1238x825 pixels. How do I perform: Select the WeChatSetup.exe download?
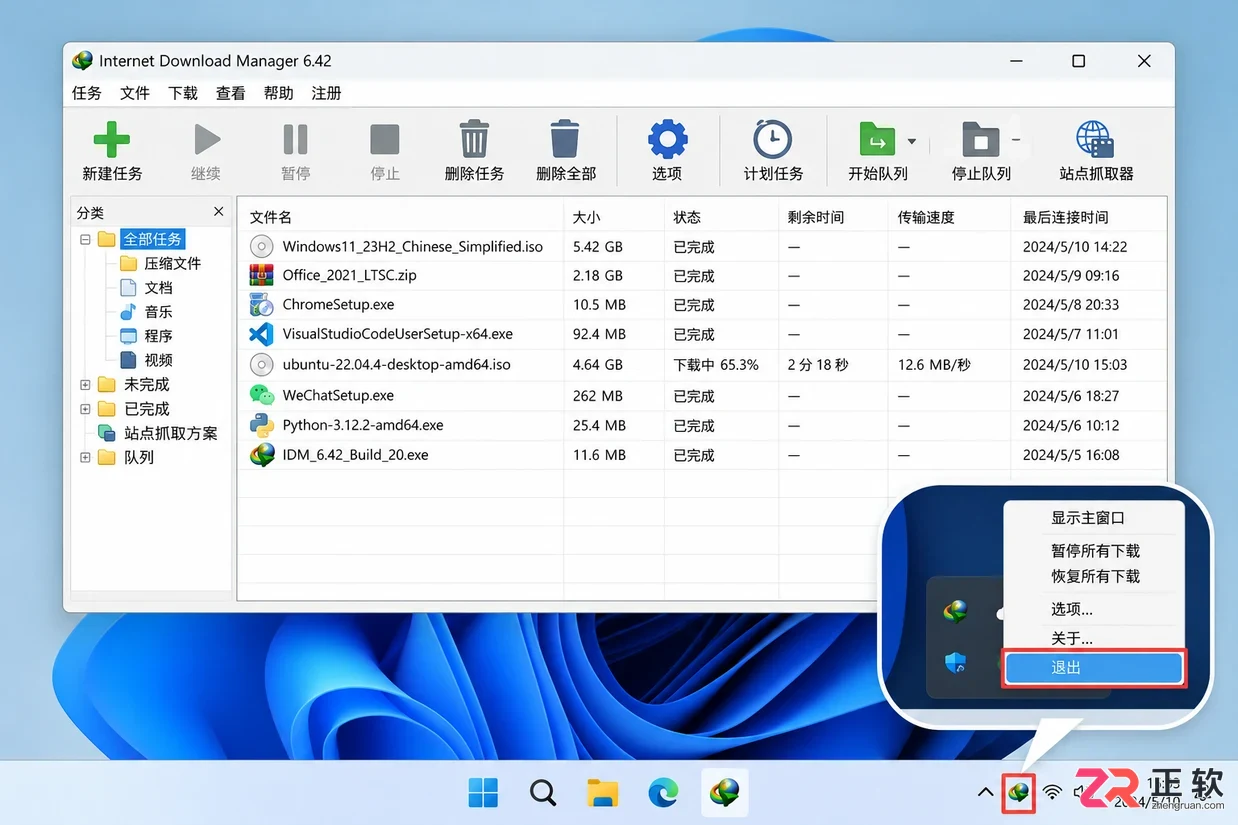click(x=702, y=395)
